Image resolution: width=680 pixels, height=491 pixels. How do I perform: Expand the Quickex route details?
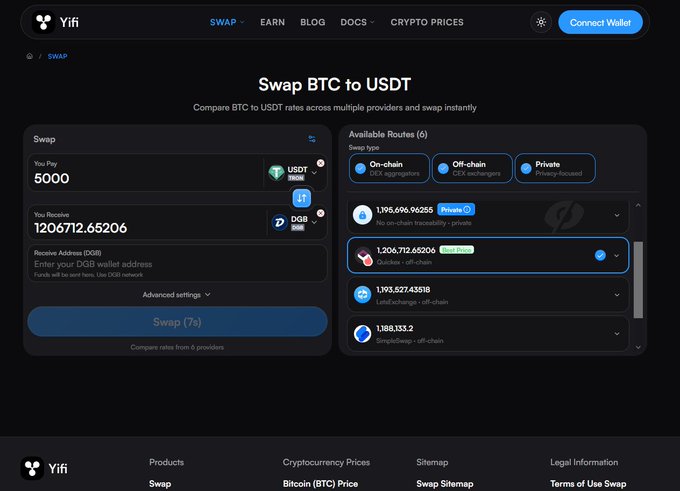(617, 256)
